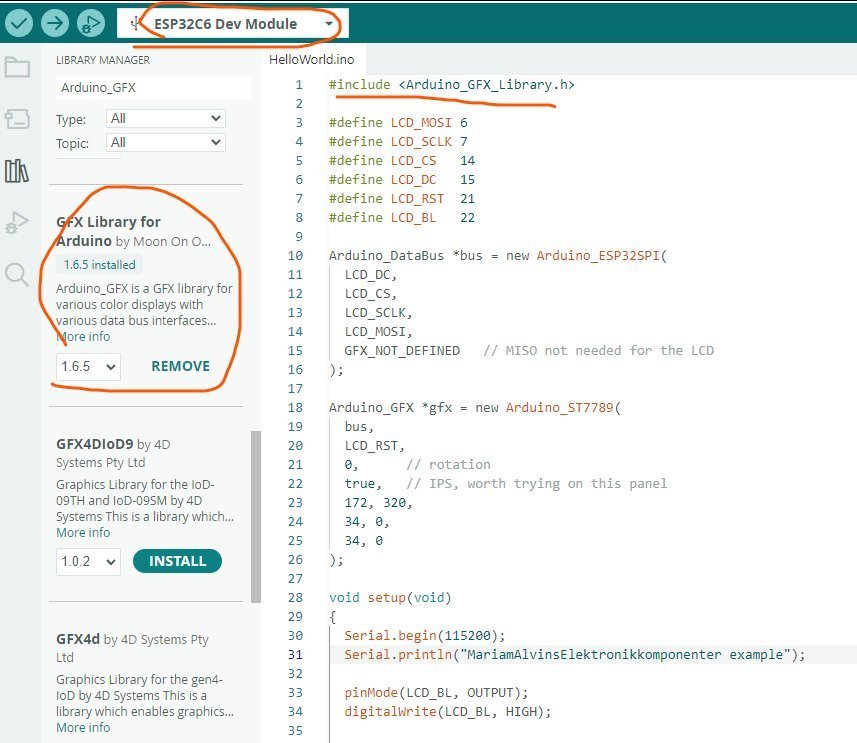Toggle the Library Manager books icon
857x743 pixels.
17,171
